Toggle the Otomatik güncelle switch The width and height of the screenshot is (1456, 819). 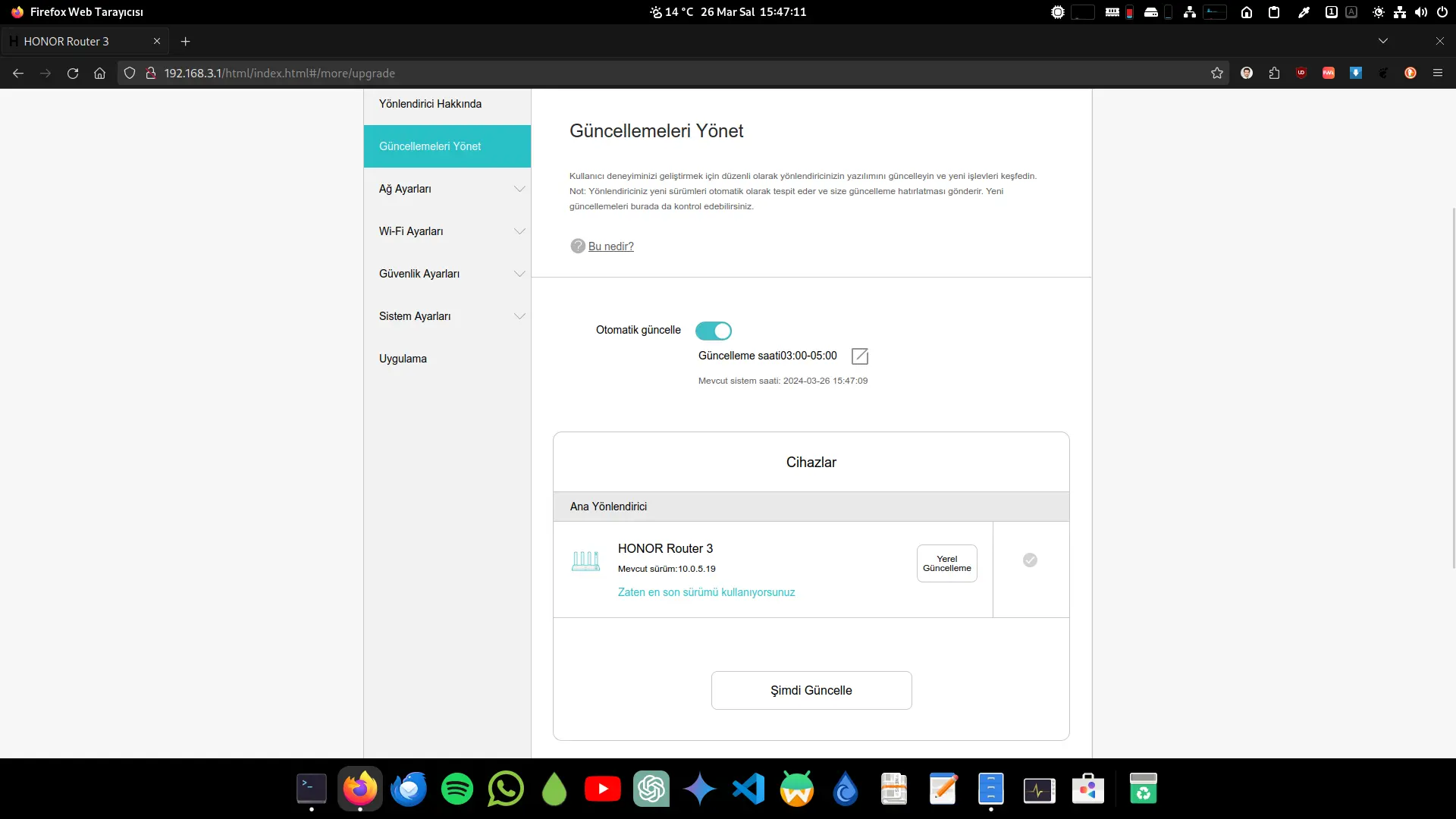coord(713,331)
